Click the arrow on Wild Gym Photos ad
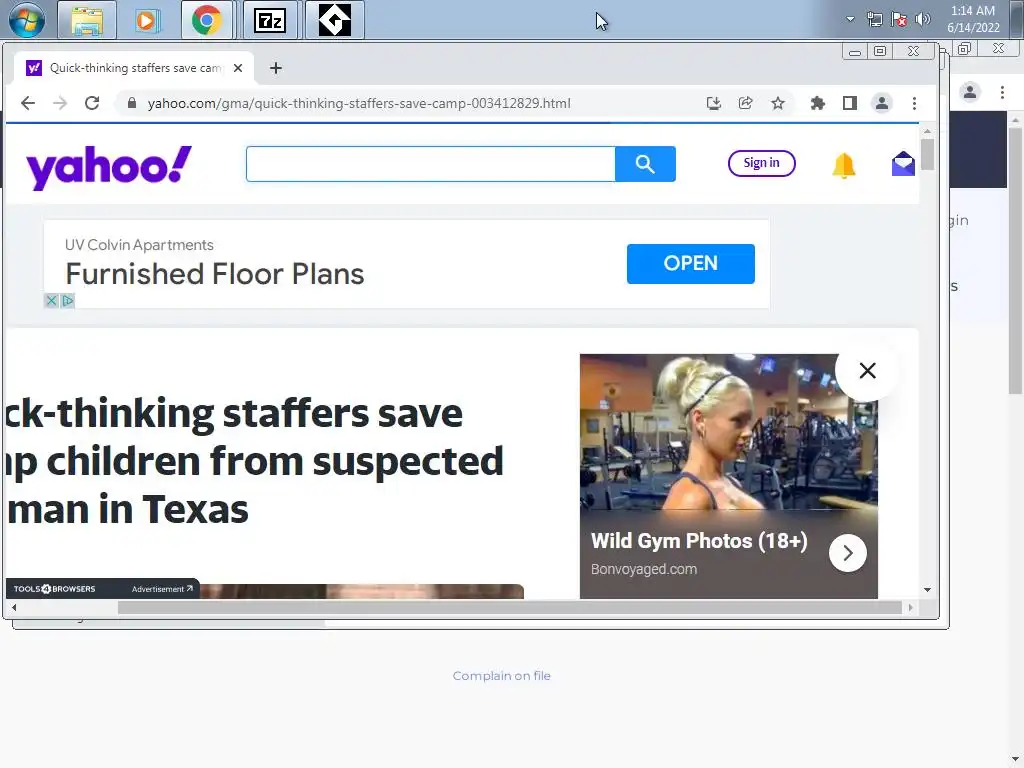1024x768 pixels. pos(848,553)
